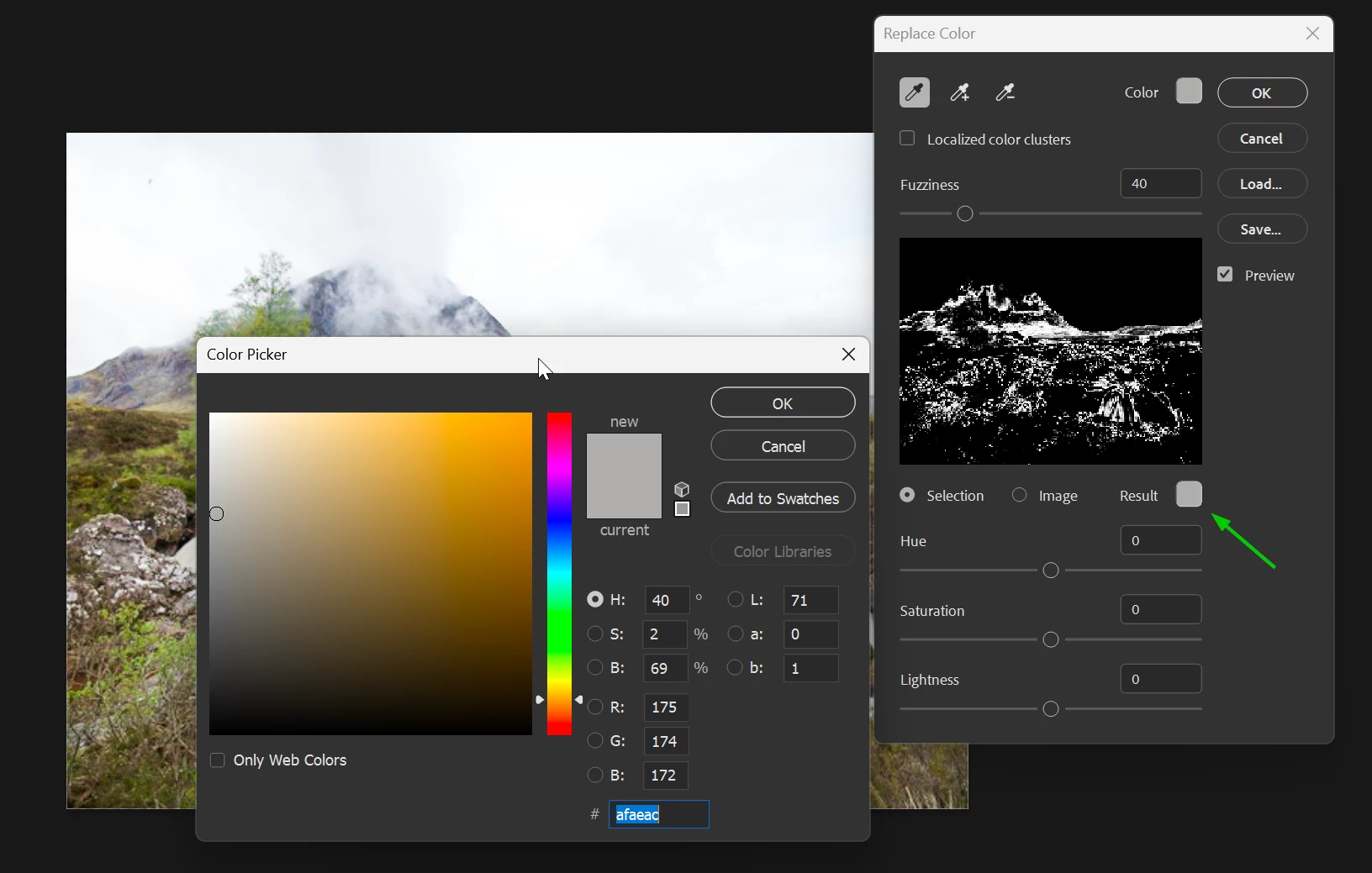This screenshot has height=873, width=1372.
Task: Click the R value field showing 175
Action: [666, 707]
